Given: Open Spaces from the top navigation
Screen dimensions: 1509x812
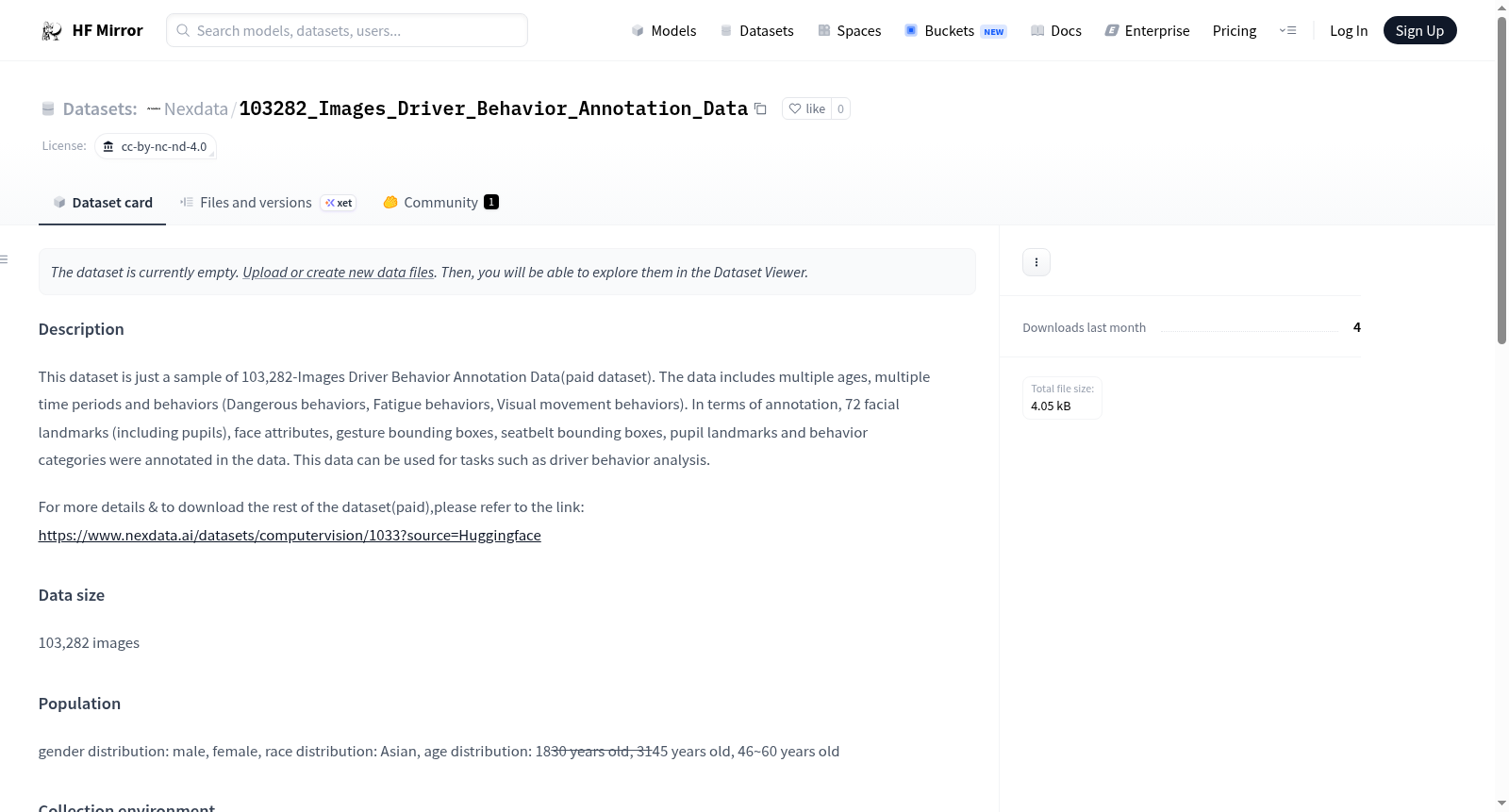Looking at the screenshot, I should 850,30.
